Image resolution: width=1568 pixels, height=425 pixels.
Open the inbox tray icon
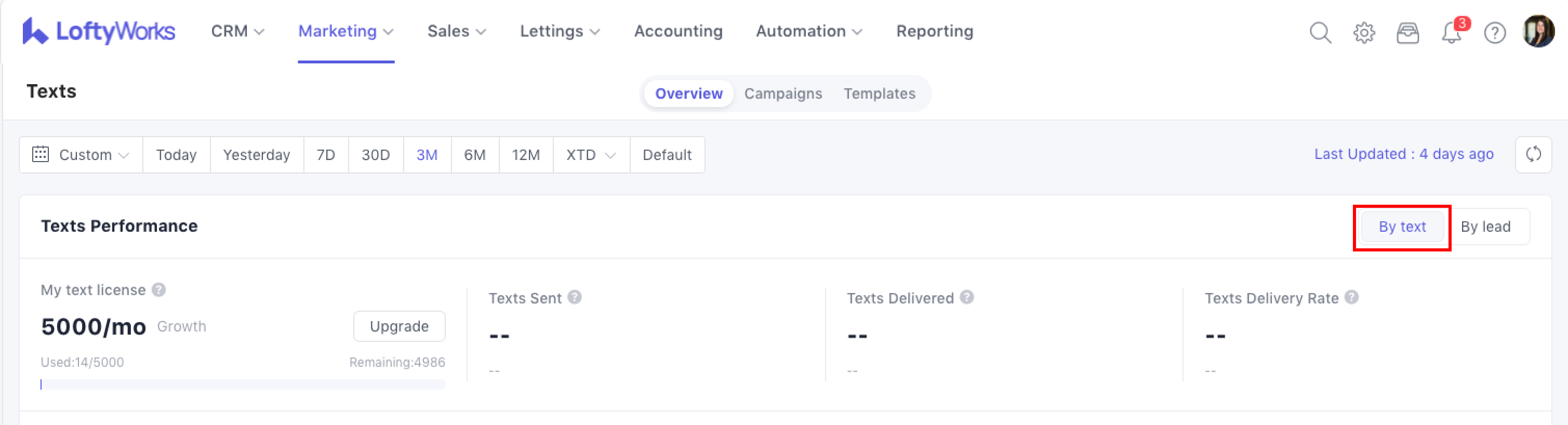(x=1407, y=32)
